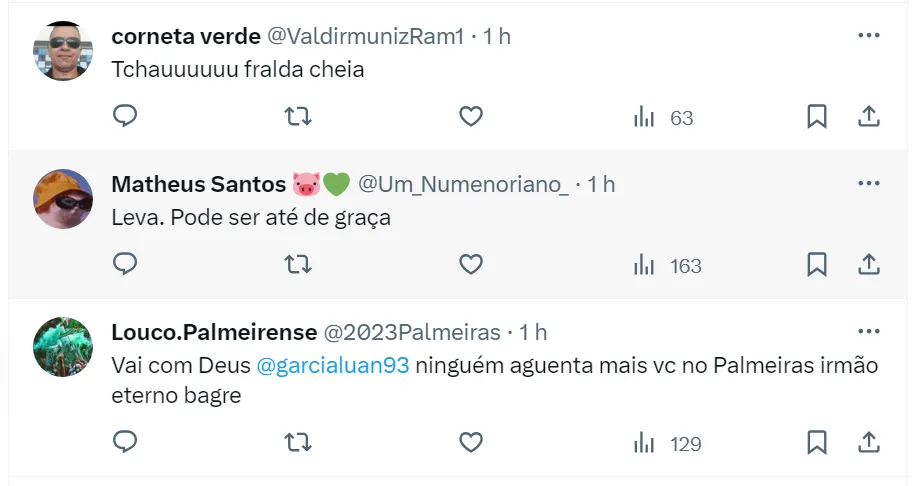The width and height of the screenshot is (919, 486).
Task: Share corneta verde's tweet
Action: pos(869,117)
